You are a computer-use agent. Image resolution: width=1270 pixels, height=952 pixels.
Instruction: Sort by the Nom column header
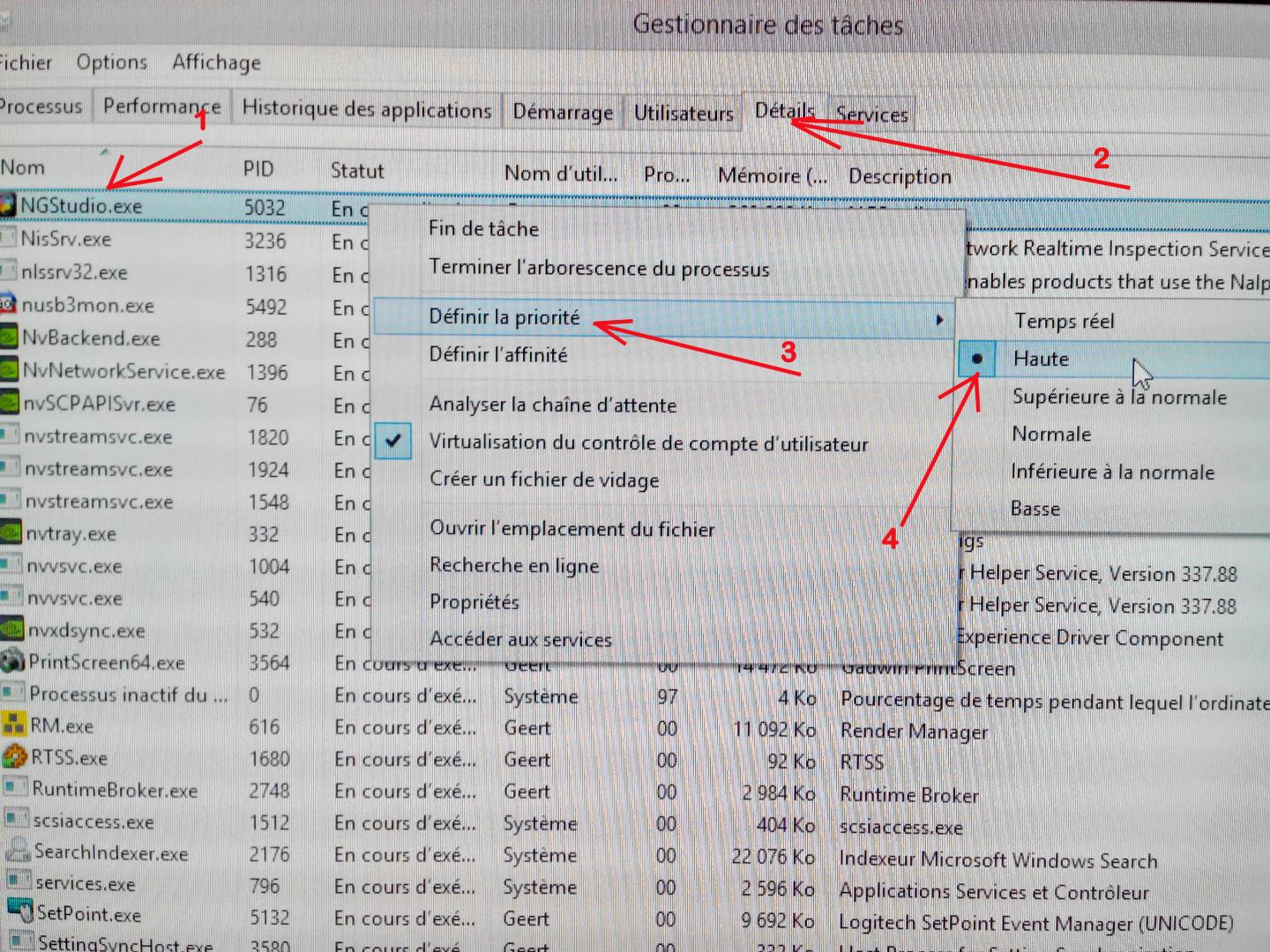tap(23, 167)
